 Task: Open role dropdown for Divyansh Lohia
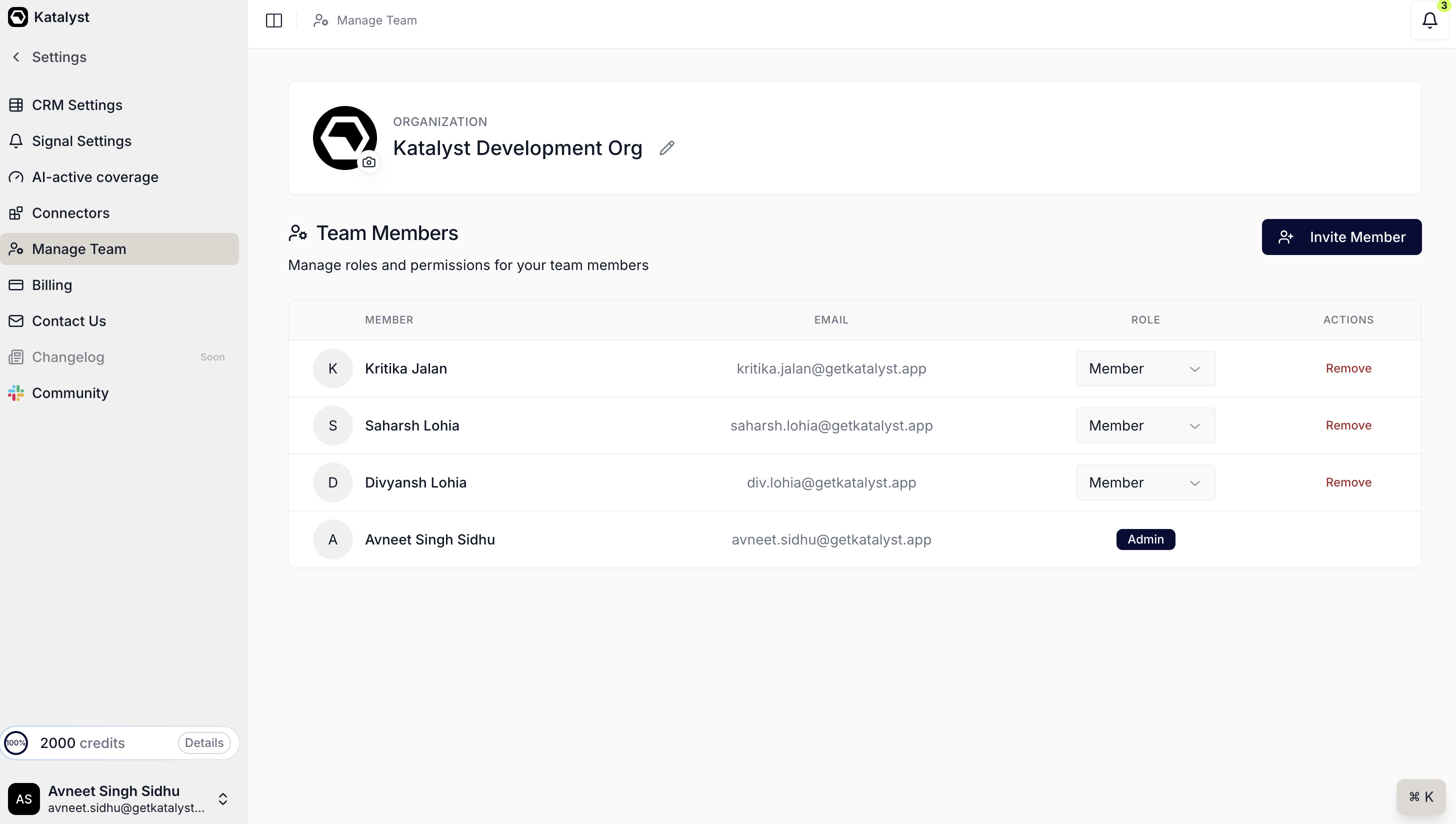coord(1145,482)
